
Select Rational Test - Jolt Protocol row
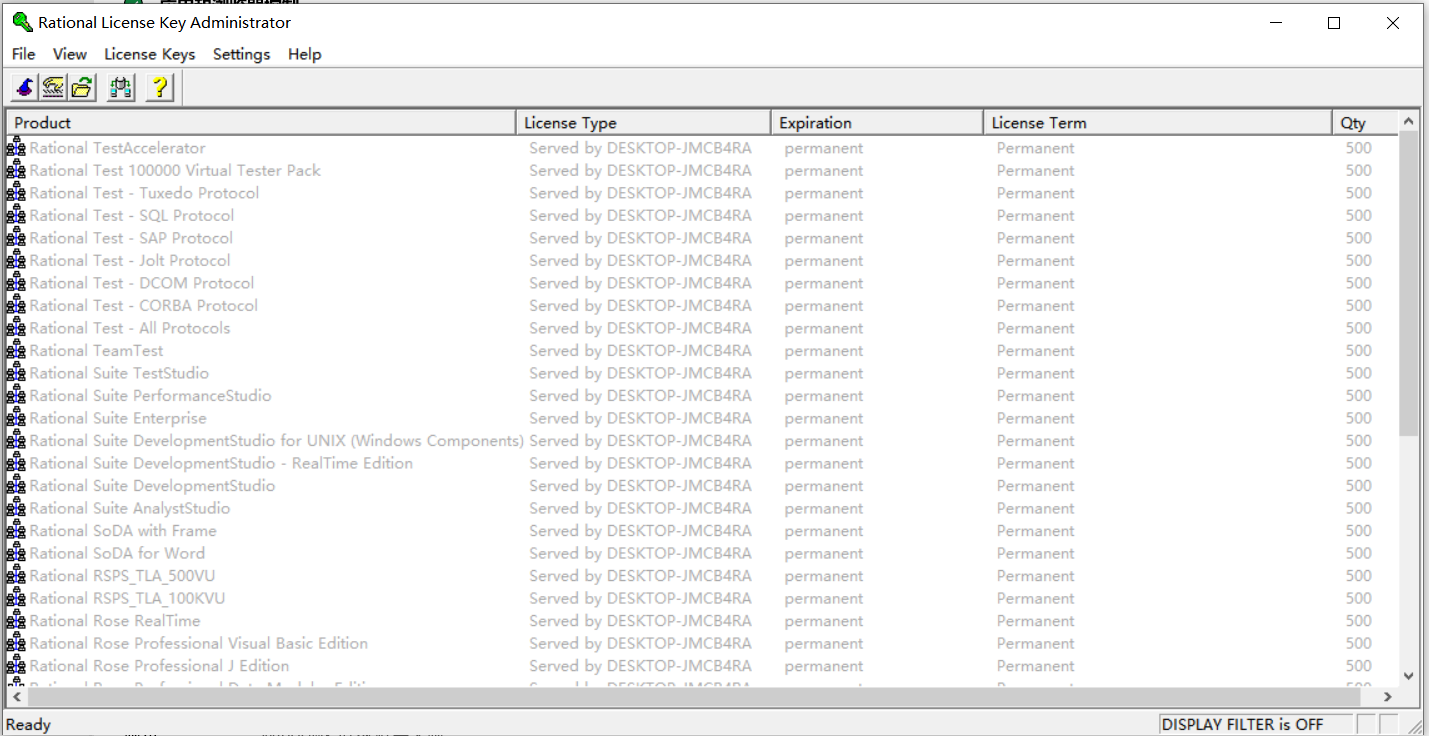tap(702, 261)
